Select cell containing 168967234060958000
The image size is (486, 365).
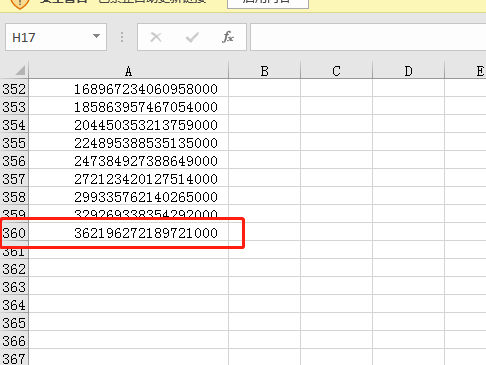click(x=129, y=89)
